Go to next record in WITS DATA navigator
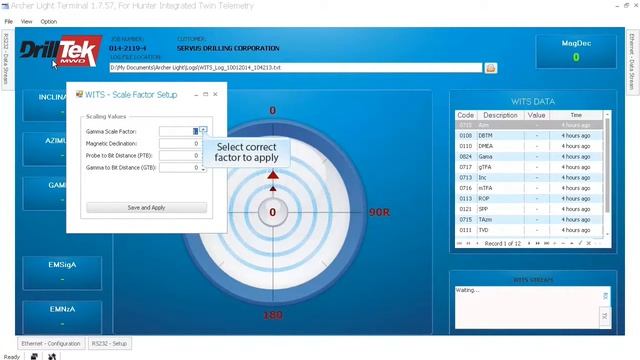Image resolution: width=640 pixels, height=360 pixels. (529, 243)
